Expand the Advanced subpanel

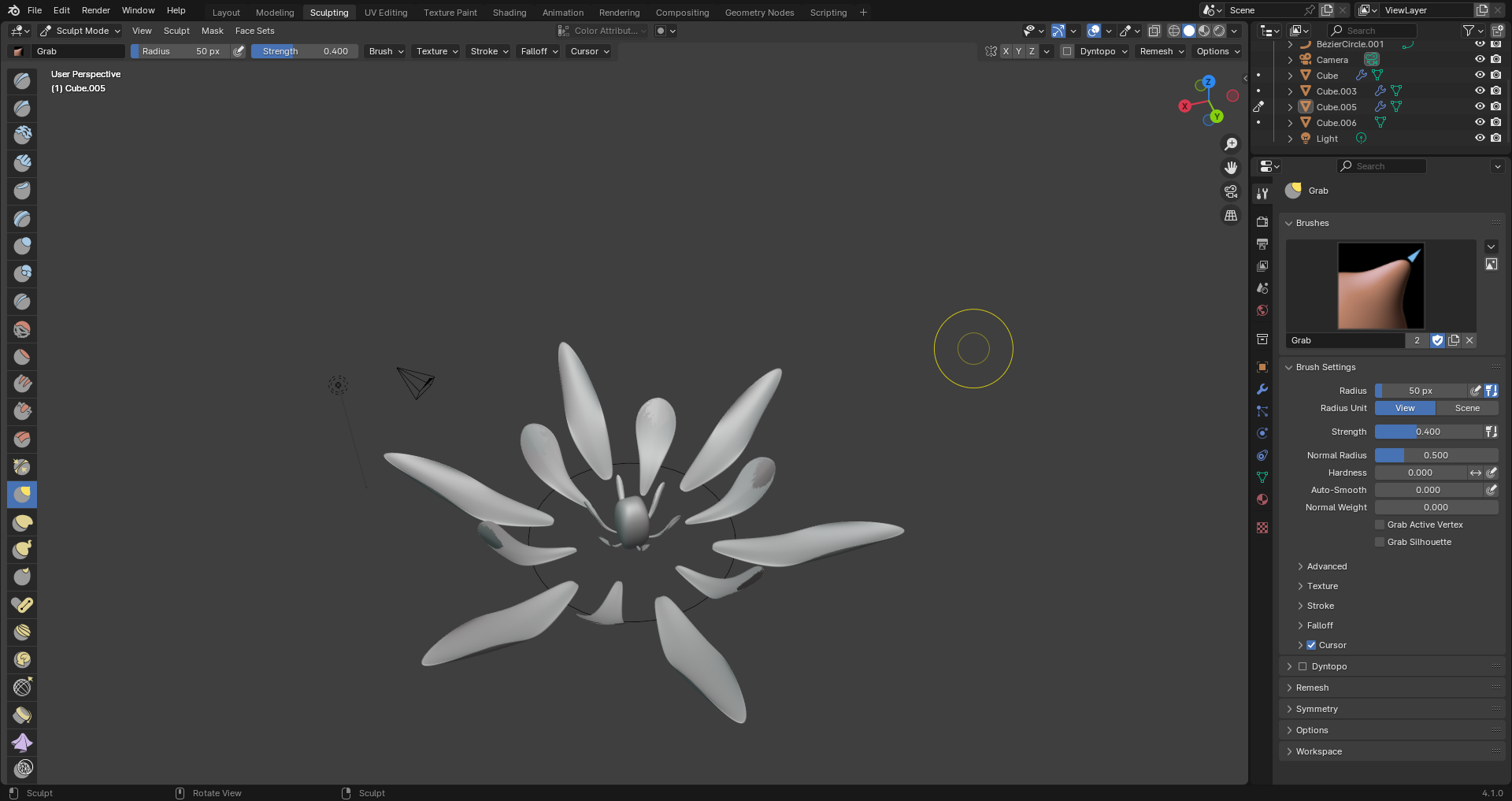pyautogui.click(x=1326, y=566)
